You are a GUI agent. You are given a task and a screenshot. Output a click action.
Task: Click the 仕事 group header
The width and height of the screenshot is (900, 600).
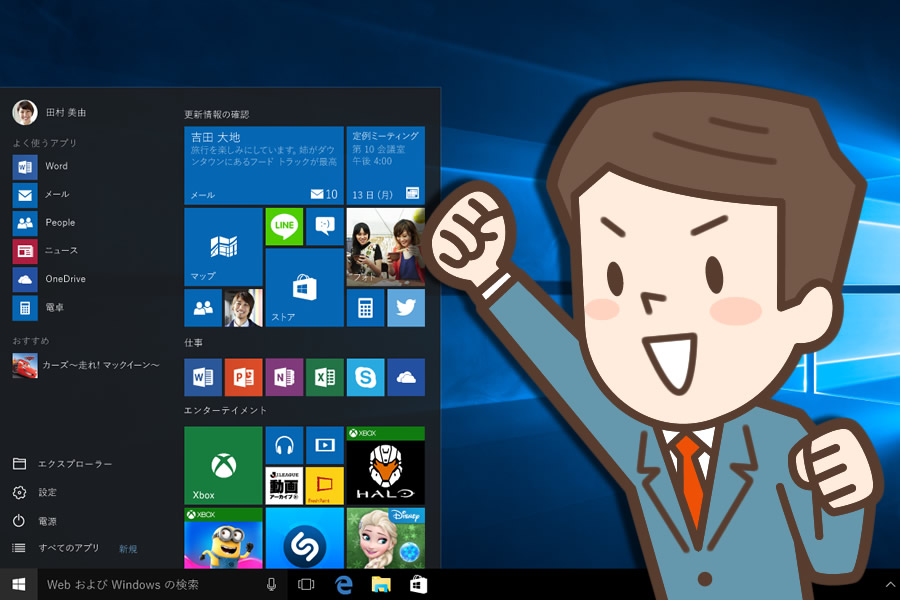click(x=193, y=343)
